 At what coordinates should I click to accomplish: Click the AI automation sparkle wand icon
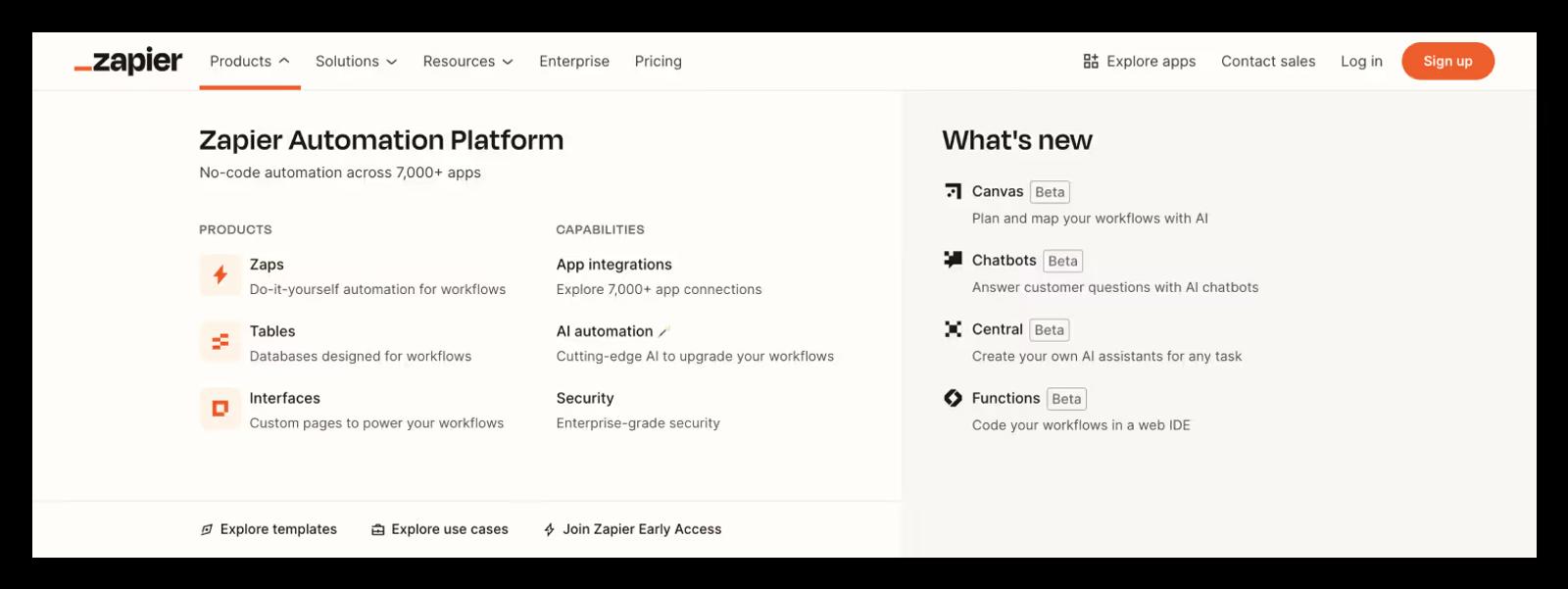tap(663, 332)
